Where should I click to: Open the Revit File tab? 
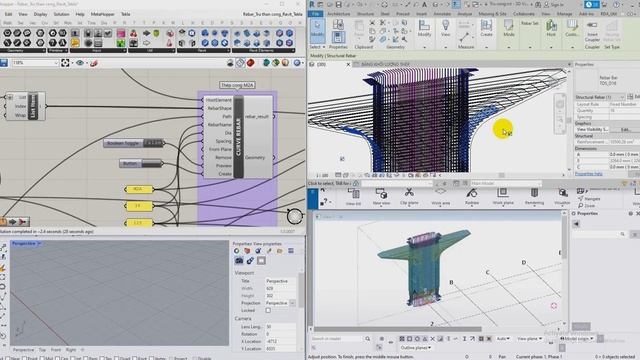[x=315, y=14]
